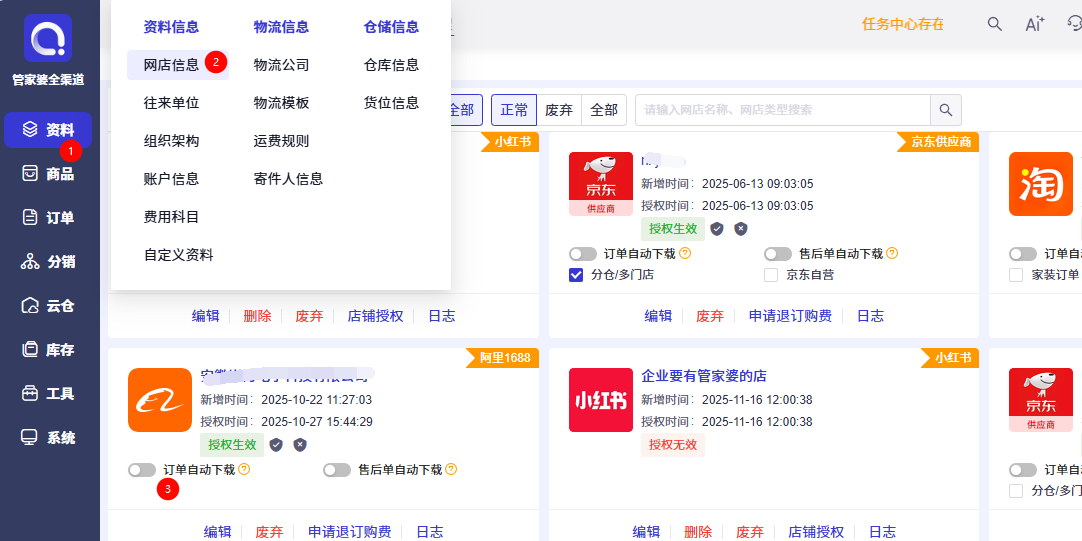Image resolution: width=1082 pixels, height=541 pixels.
Task: Open the 分销 sidebar section
Action: click(48, 262)
